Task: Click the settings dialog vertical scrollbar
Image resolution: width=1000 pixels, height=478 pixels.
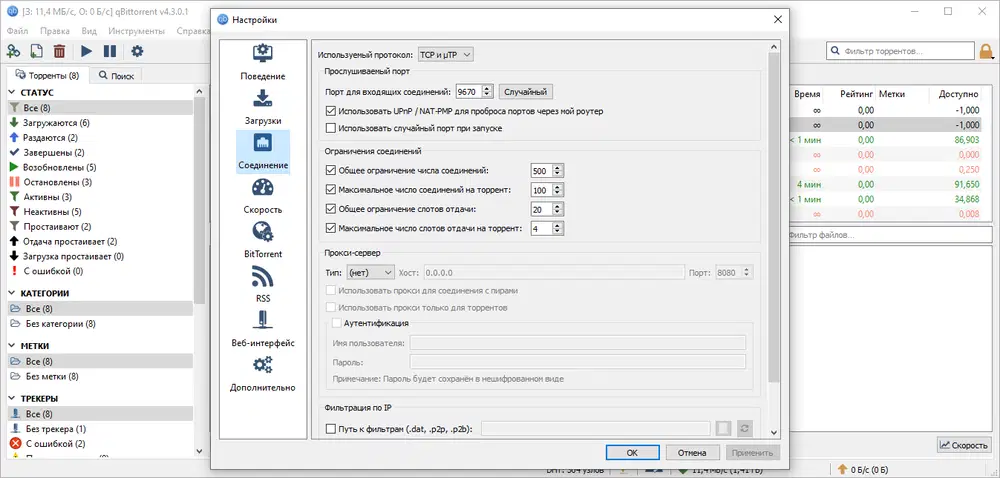Action: (774, 217)
